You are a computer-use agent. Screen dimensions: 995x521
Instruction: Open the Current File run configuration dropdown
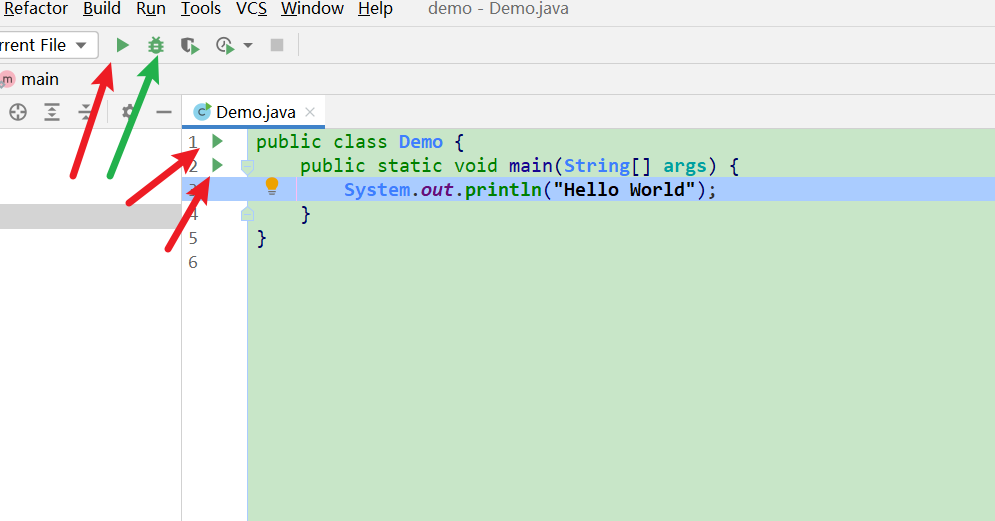pos(46,45)
